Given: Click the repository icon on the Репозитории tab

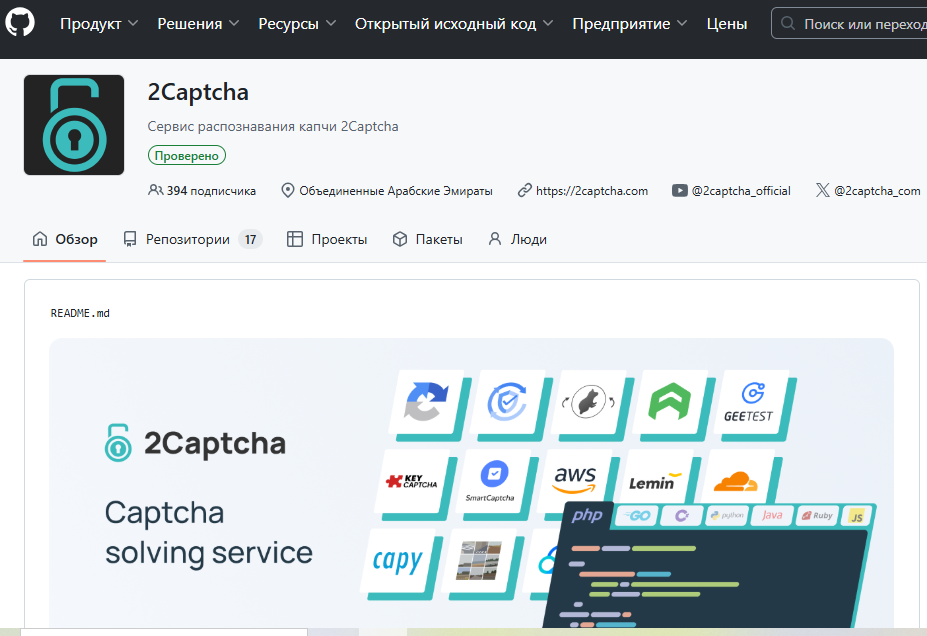Looking at the screenshot, I should tap(129, 239).
